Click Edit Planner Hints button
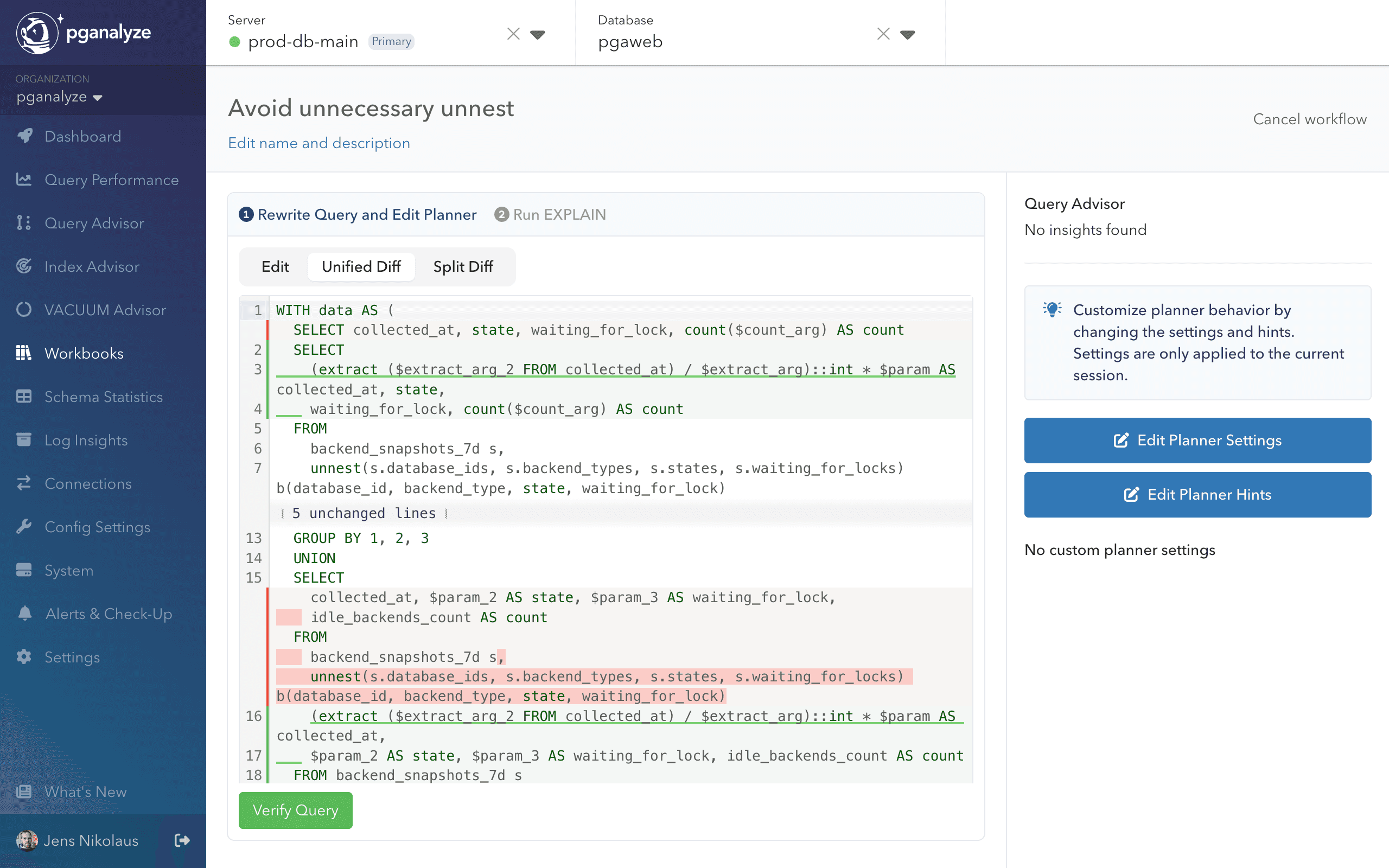Image resolution: width=1389 pixels, height=868 pixels. 1197,494
